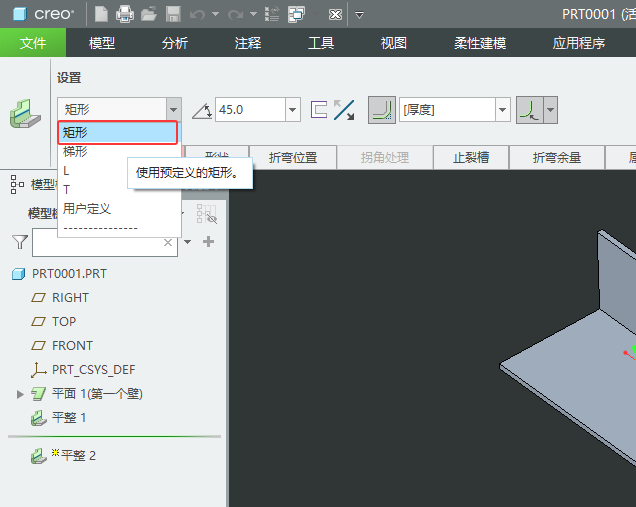This screenshot has height=507, width=636.
Task: Open the [厚度] radius dropdown arrow
Action: tap(503, 110)
